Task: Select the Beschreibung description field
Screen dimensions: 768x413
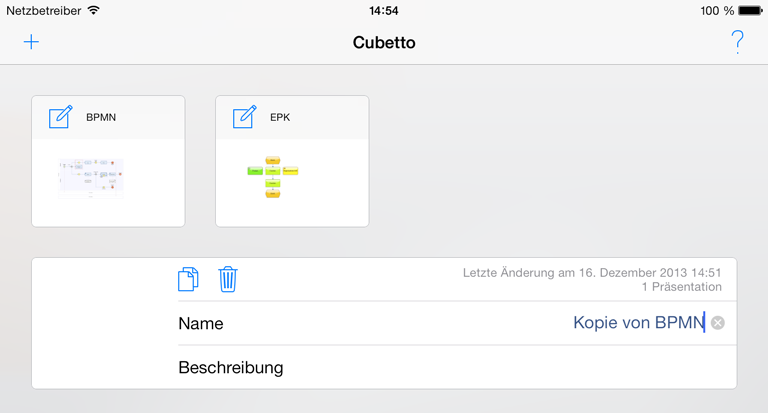Action: pyautogui.click(x=457, y=367)
